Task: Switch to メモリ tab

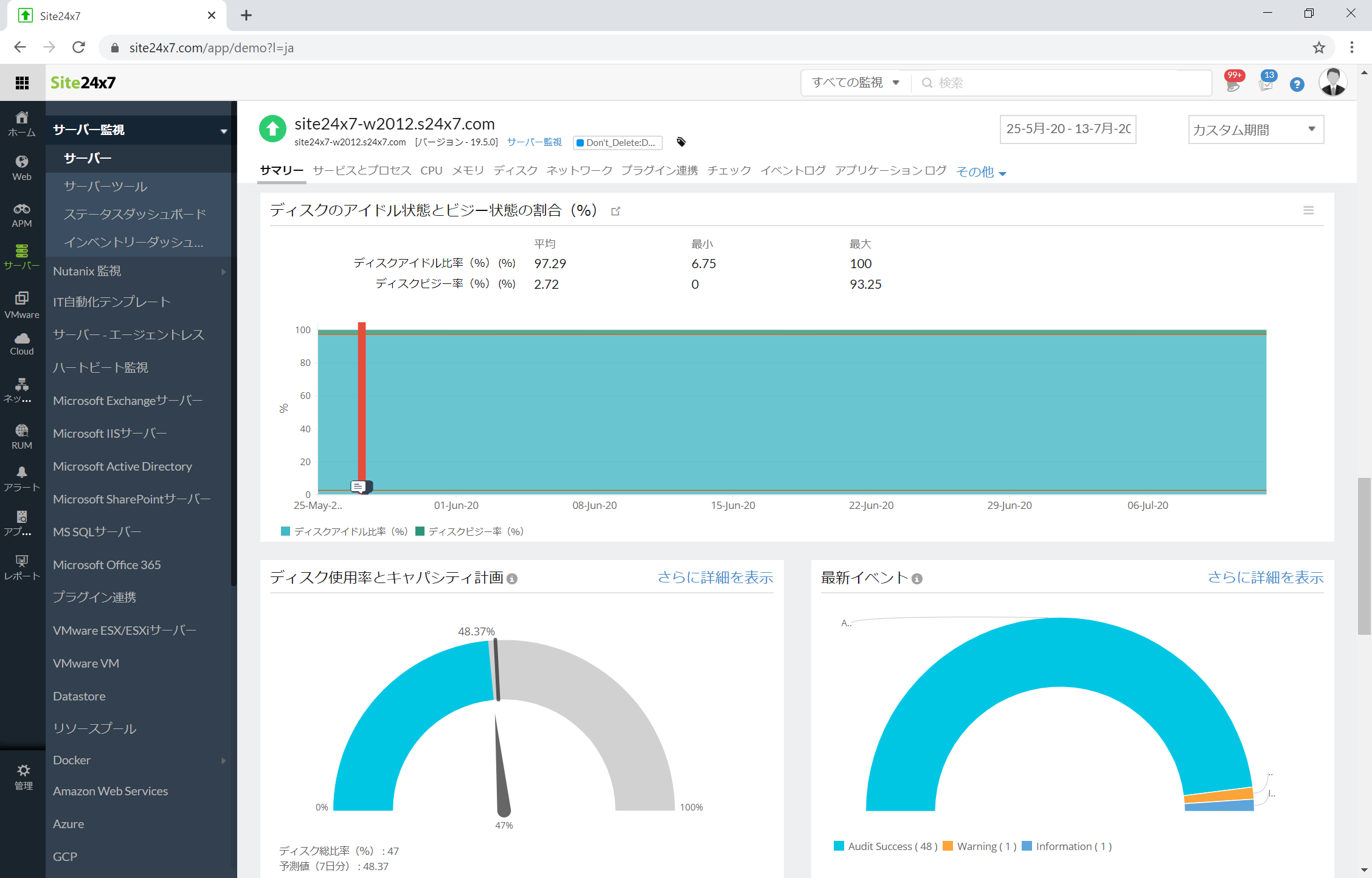Action: point(468,171)
